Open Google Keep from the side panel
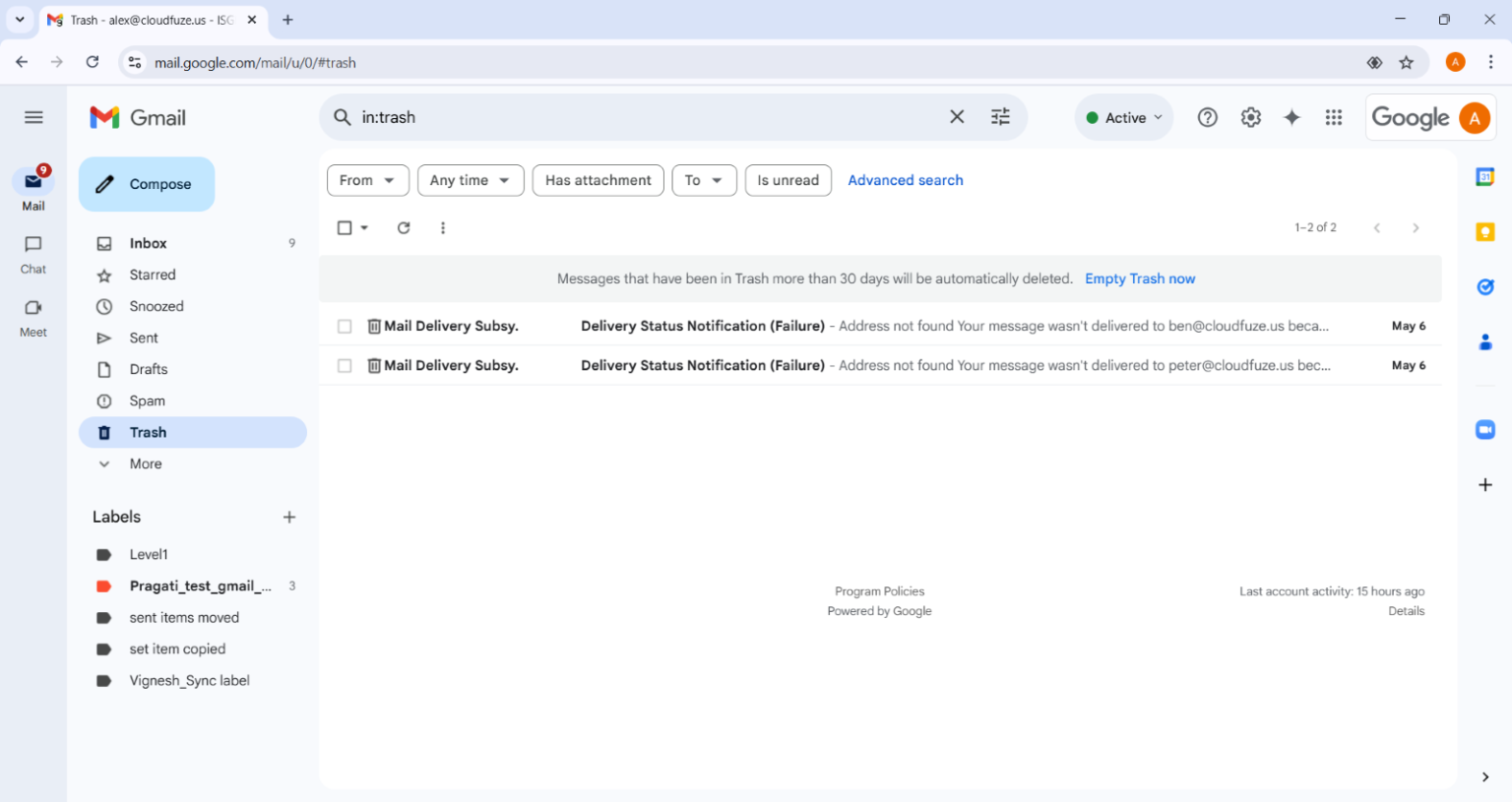Image resolution: width=1512 pixels, height=802 pixels. [1484, 231]
